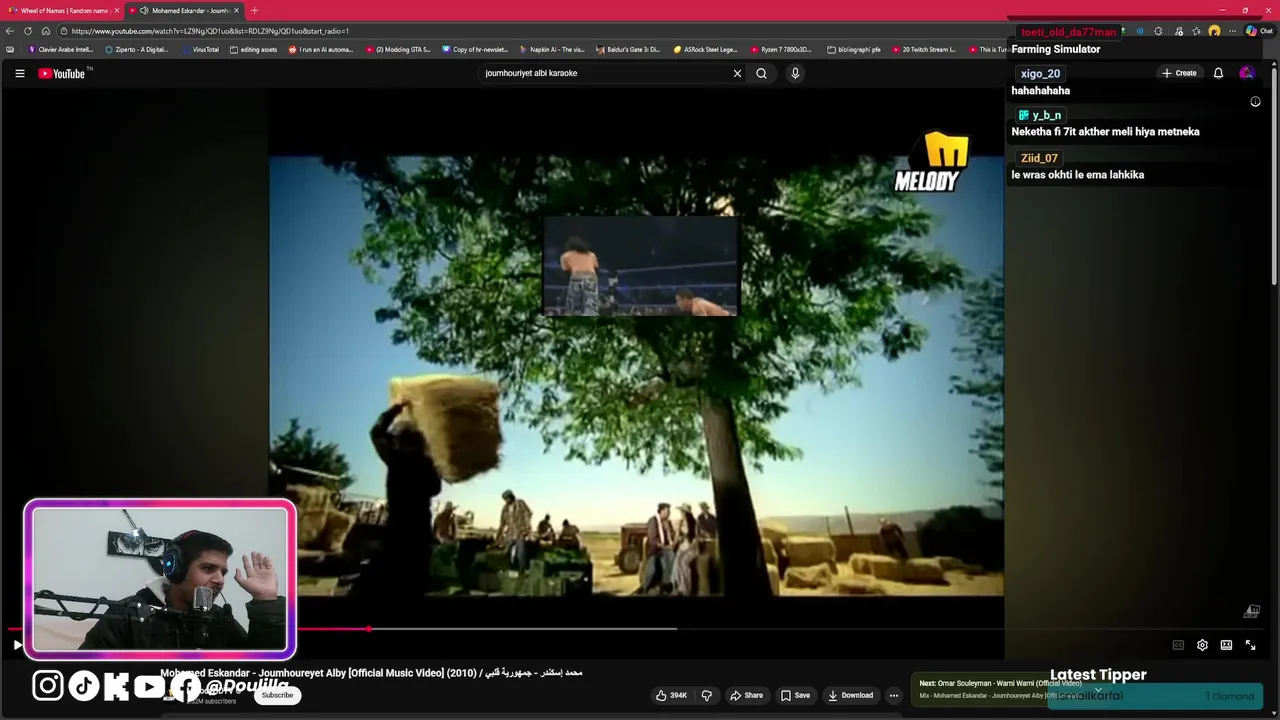Open YouTube notifications bell
Screen dimensions: 1280x720
point(1218,73)
